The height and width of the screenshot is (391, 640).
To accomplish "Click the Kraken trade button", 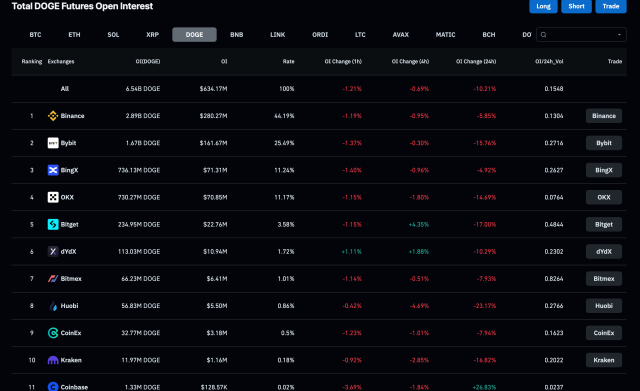I will click(604, 360).
